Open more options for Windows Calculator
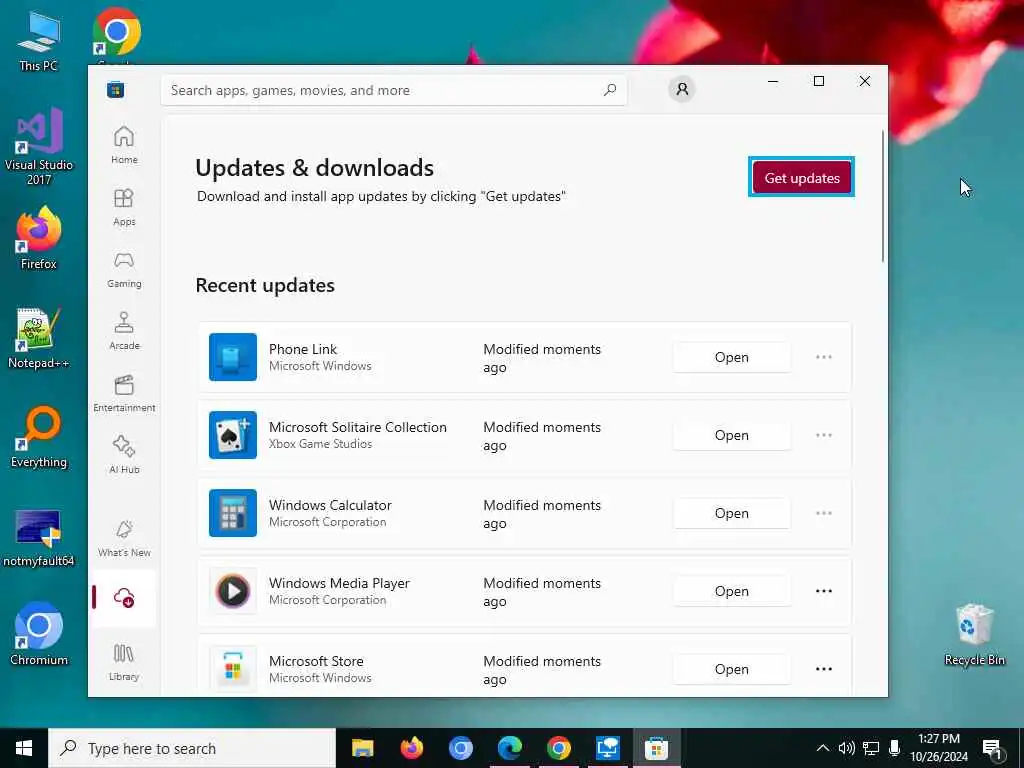Screen dimensions: 1024x768 [x=824, y=513]
